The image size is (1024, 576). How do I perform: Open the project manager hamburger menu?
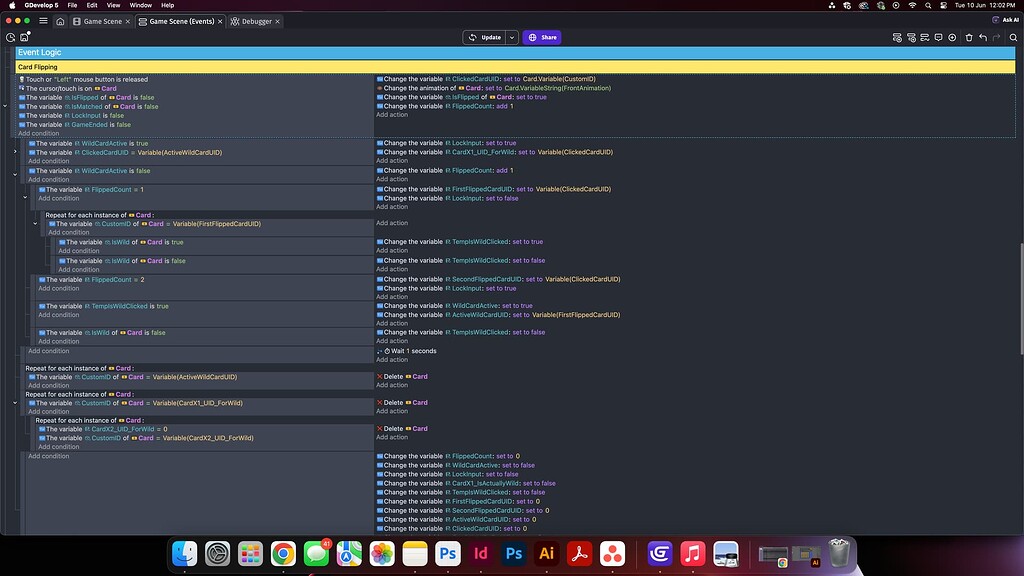43,21
